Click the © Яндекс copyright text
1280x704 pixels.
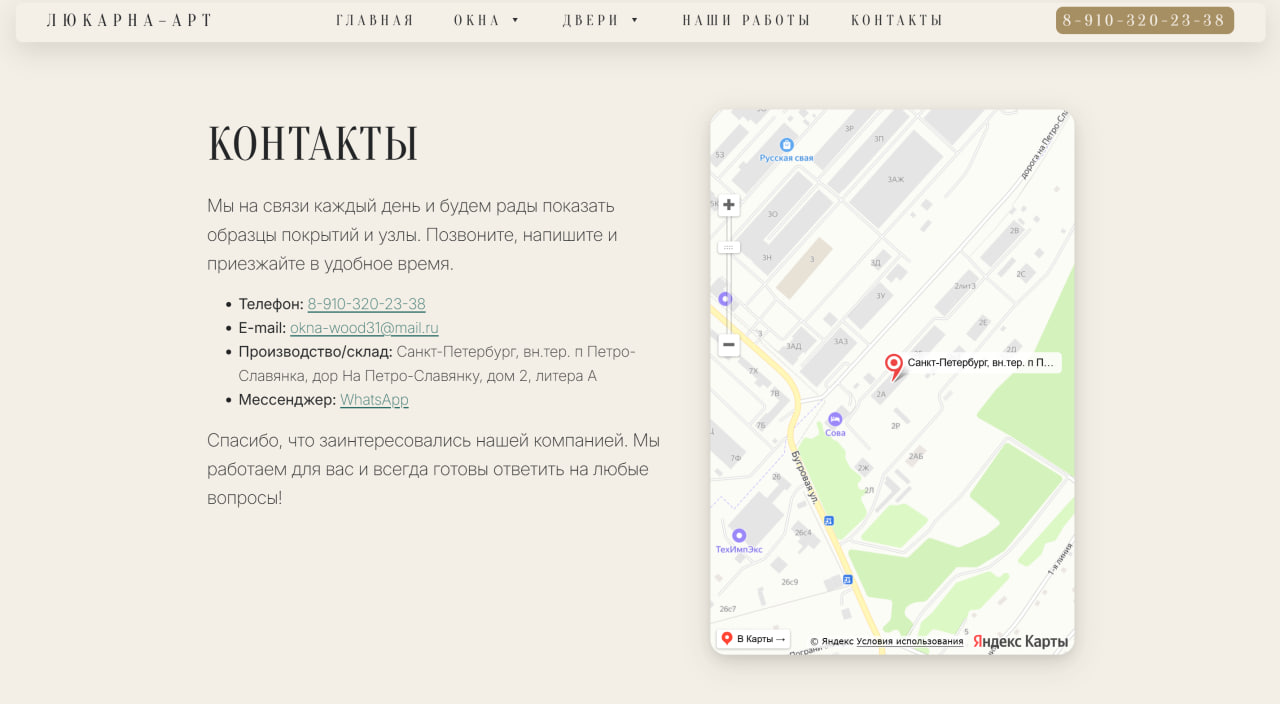832,642
